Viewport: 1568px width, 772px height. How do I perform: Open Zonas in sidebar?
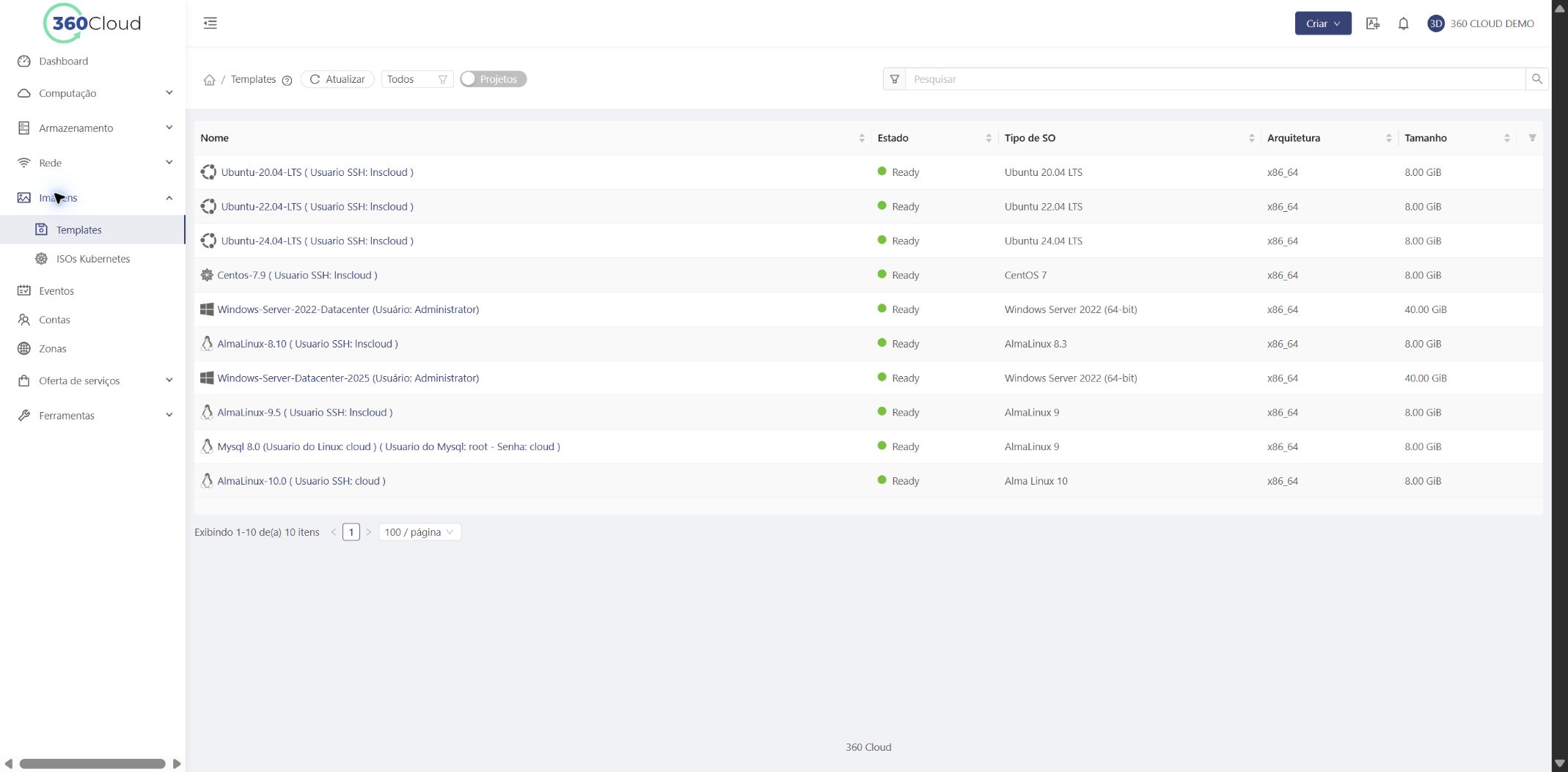92,349
